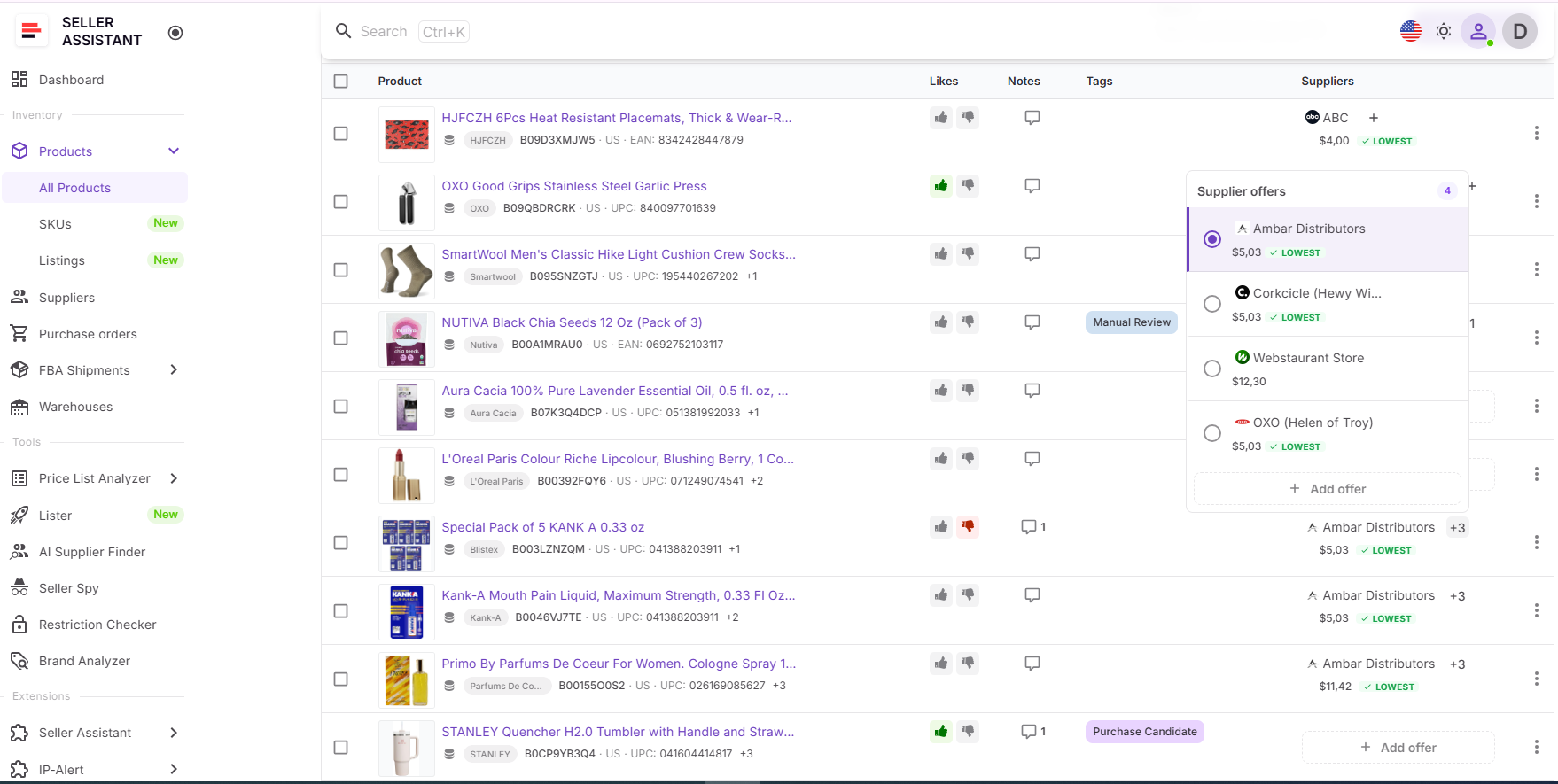1558x784 pixels.
Task: Open three-dot menu for STANLEY Quencher row
Action: pyautogui.click(x=1536, y=747)
